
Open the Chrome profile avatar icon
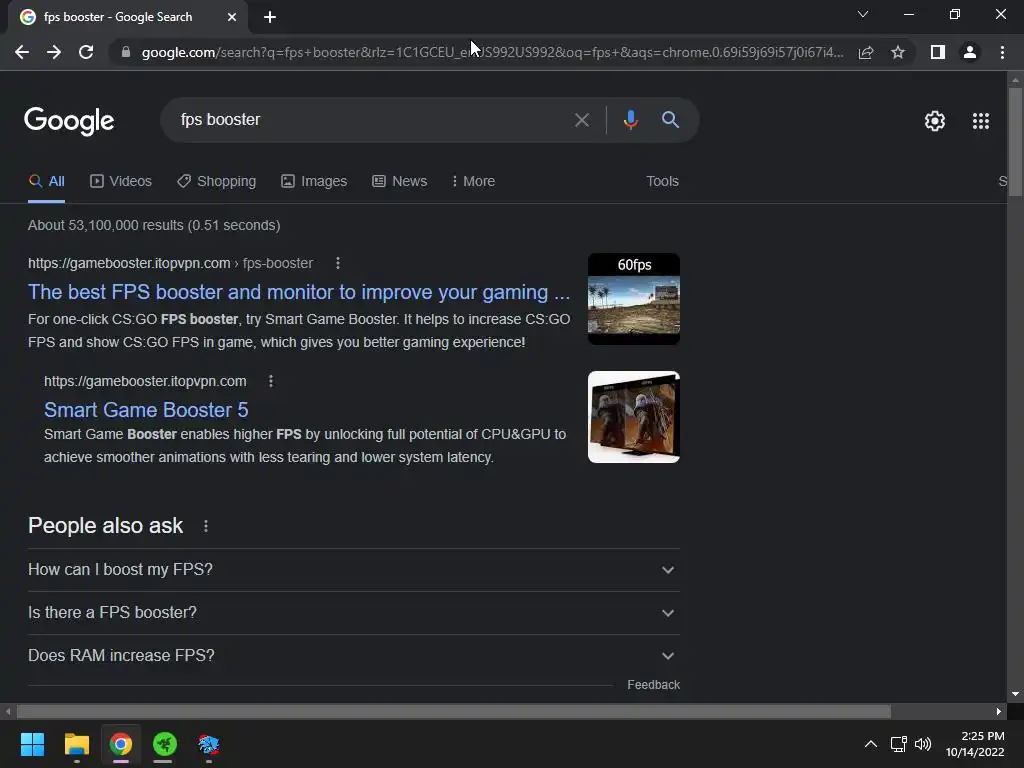(x=970, y=52)
